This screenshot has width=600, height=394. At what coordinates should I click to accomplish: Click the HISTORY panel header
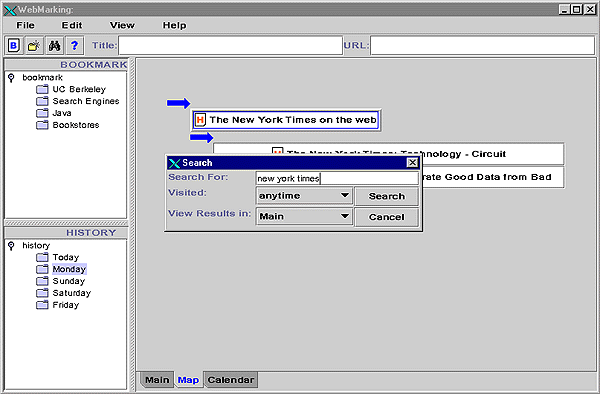click(66, 233)
